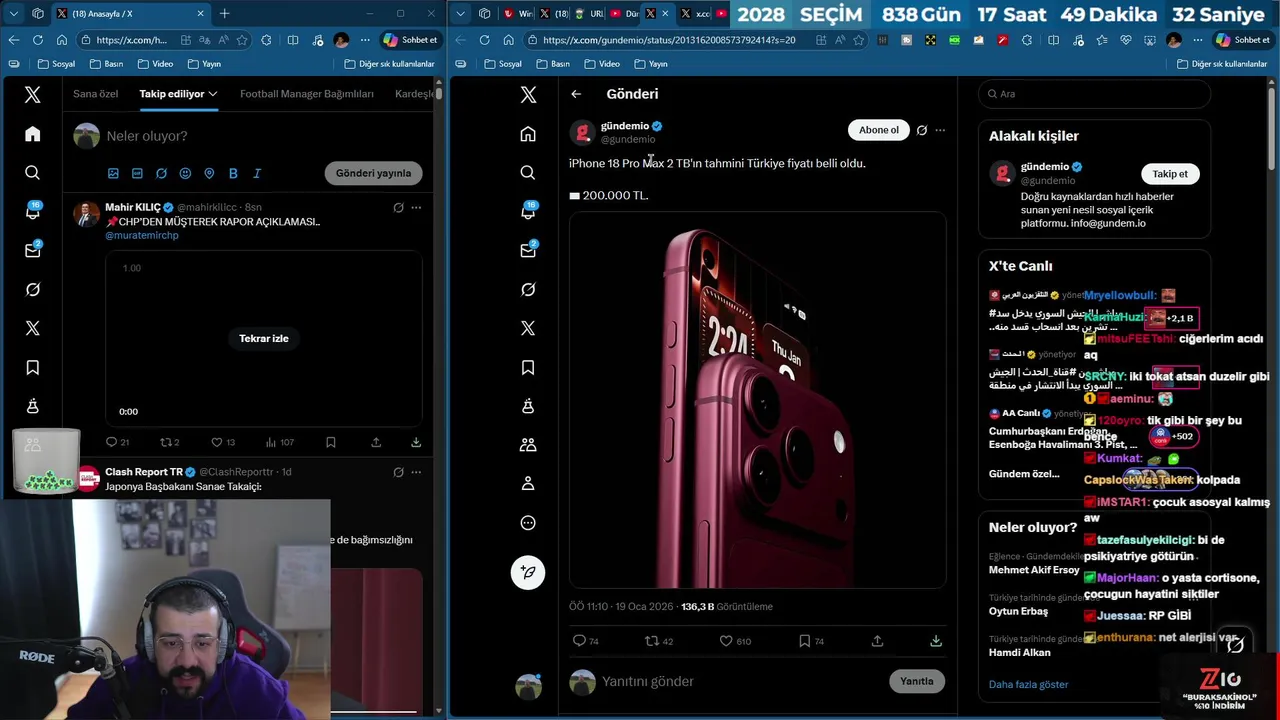Add media image icon in the composer

[x=113, y=173]
